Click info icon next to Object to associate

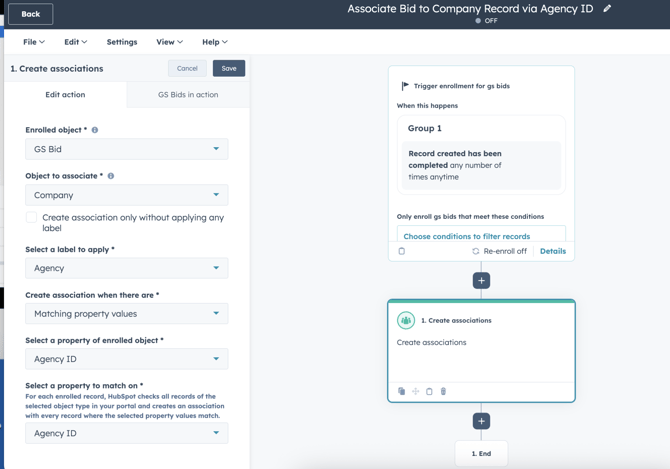tap(111, 176)
